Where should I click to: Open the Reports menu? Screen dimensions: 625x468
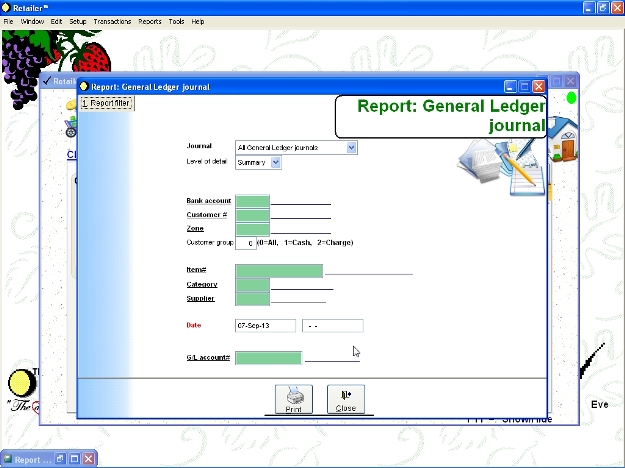(x=150, y=21)
